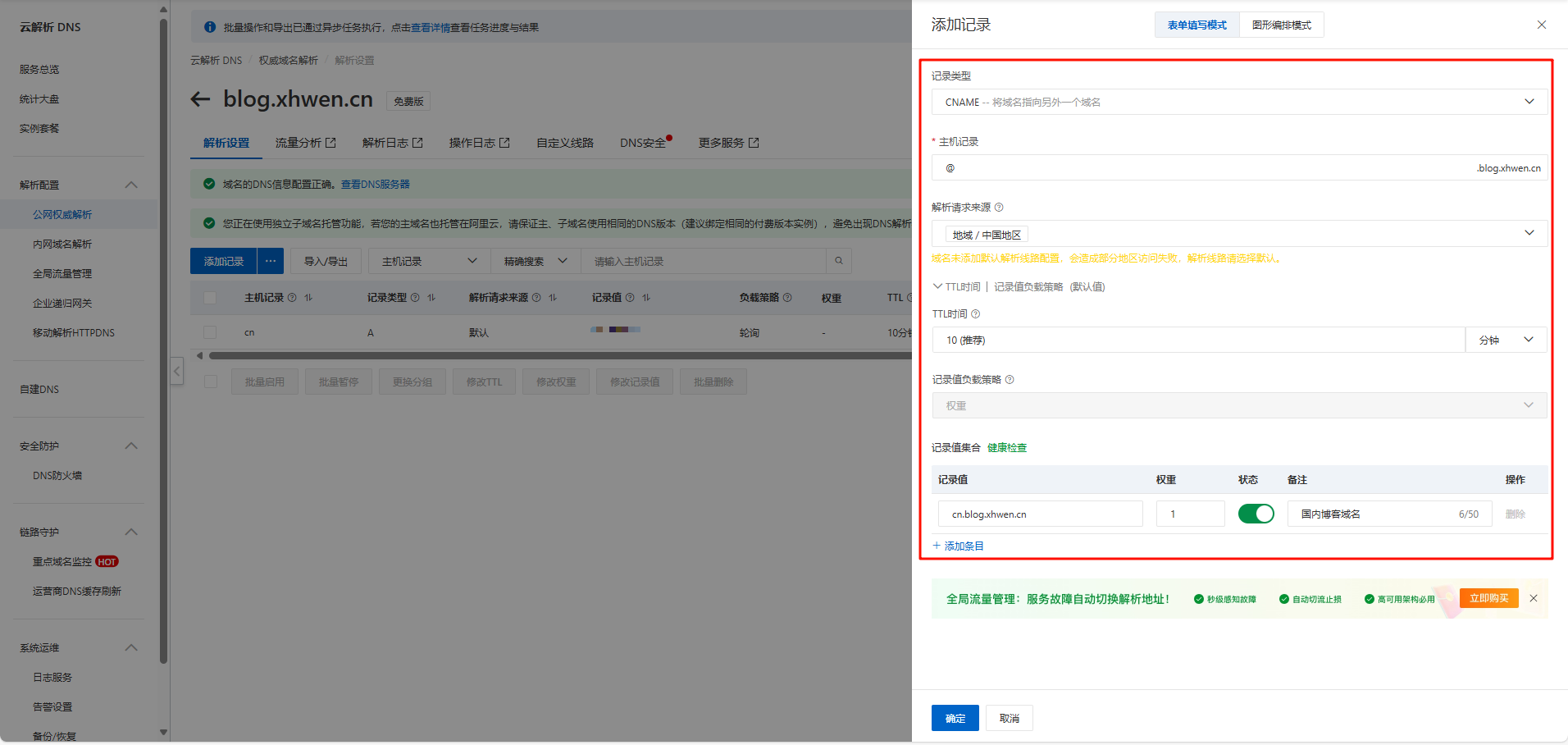Click help icon next to TTL时间 label
Screen dimensions: 1568x745
[976, 314]
